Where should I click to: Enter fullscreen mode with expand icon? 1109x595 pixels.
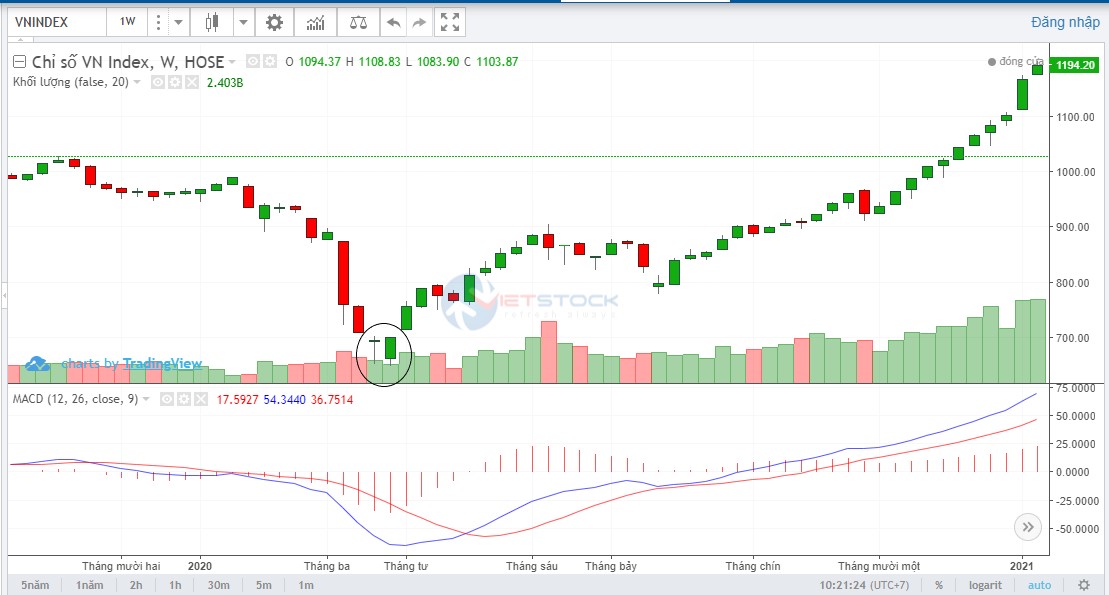[x=451, y=21]
